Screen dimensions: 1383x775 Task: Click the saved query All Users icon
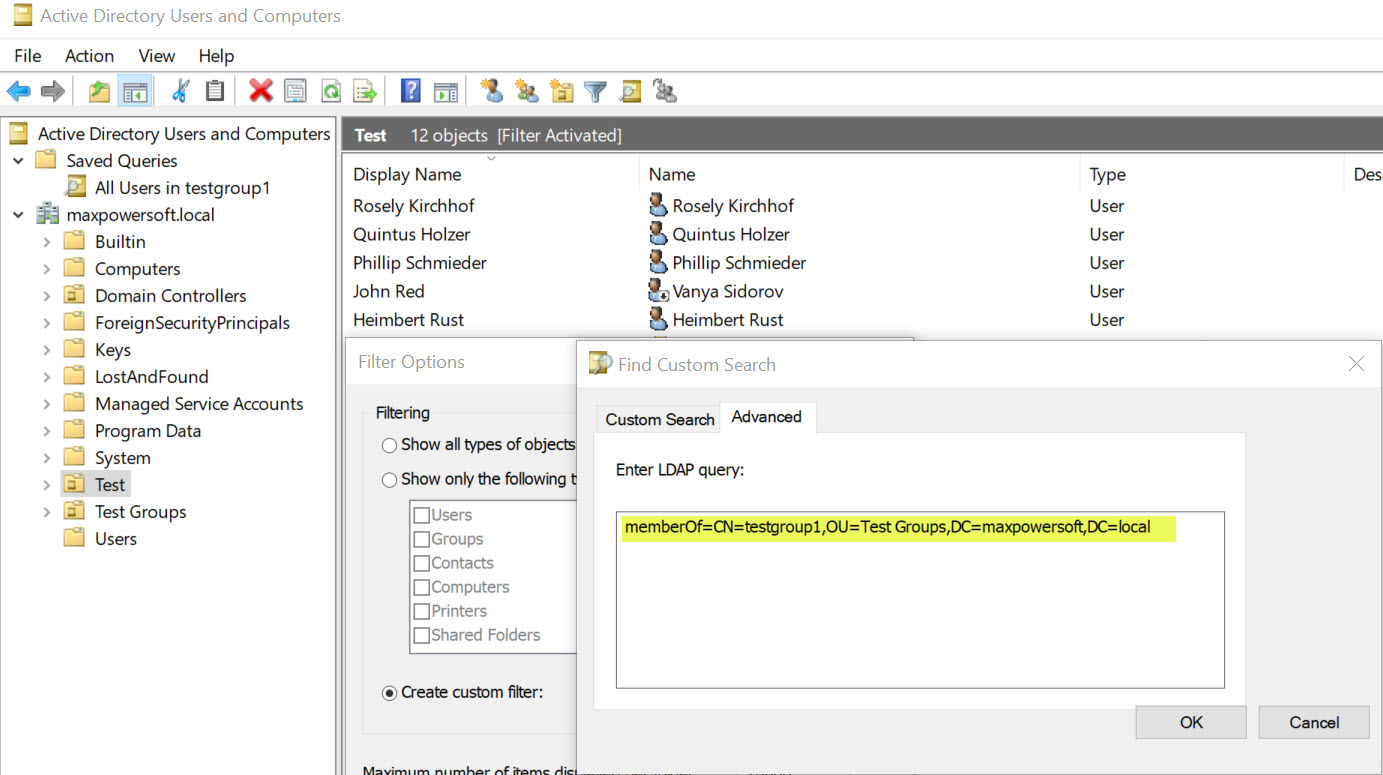click(x=75, y=187)
